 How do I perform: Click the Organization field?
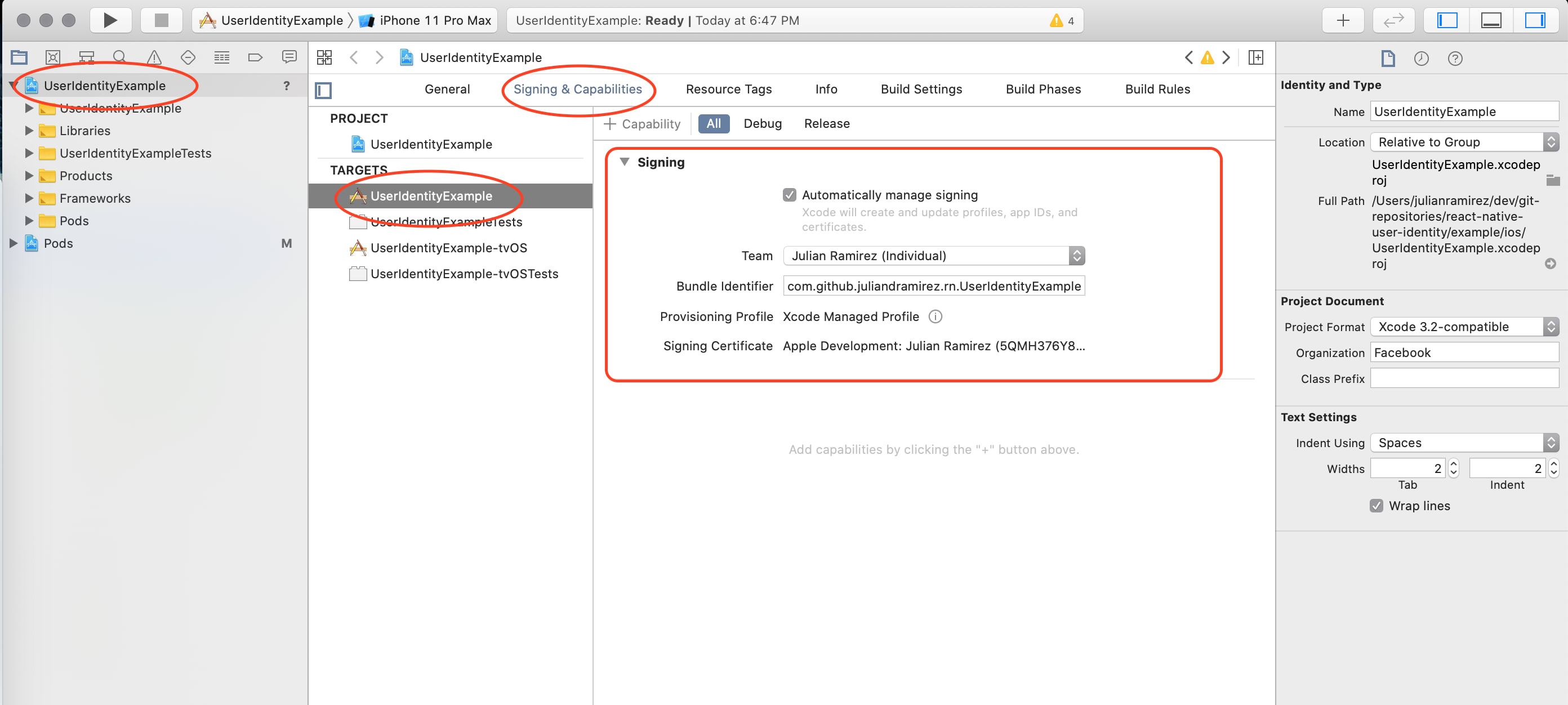1464,352
